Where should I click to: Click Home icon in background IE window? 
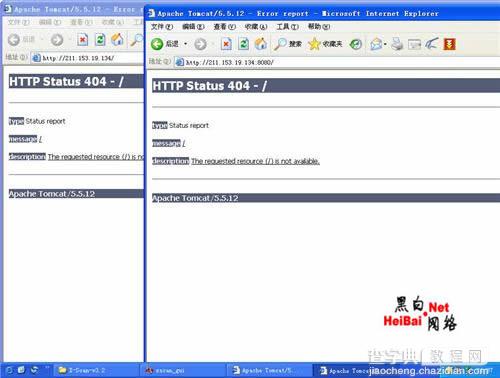point(117,40)
